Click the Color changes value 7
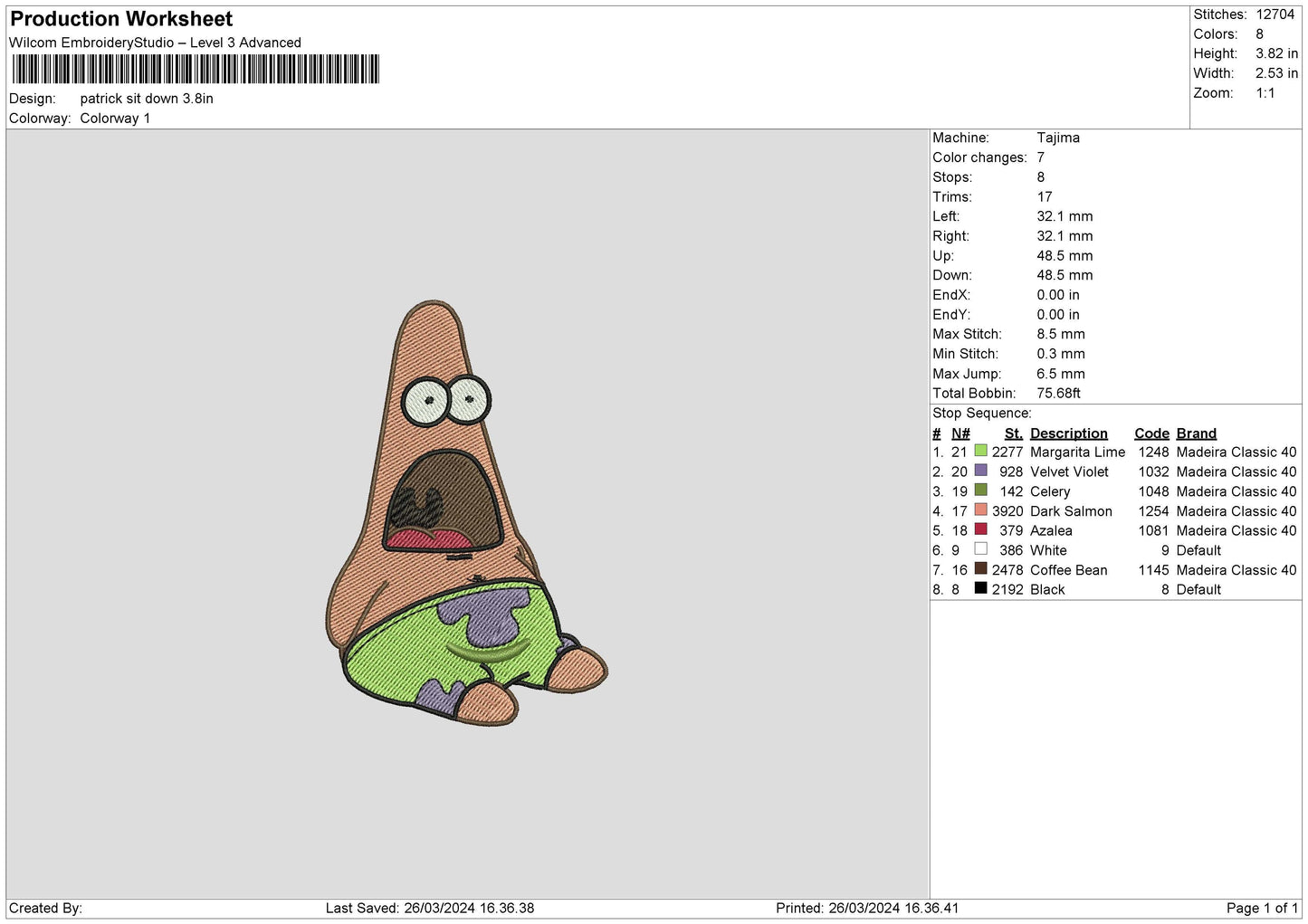Image resolution: width=1308 pixels, height=924 pixels. pyautogui.click(x=1041, y=157)
